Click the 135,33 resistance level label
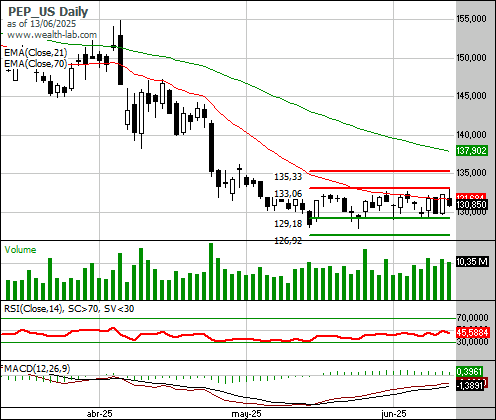This screenshot has height=420, width=496. (x=288, y=177)
